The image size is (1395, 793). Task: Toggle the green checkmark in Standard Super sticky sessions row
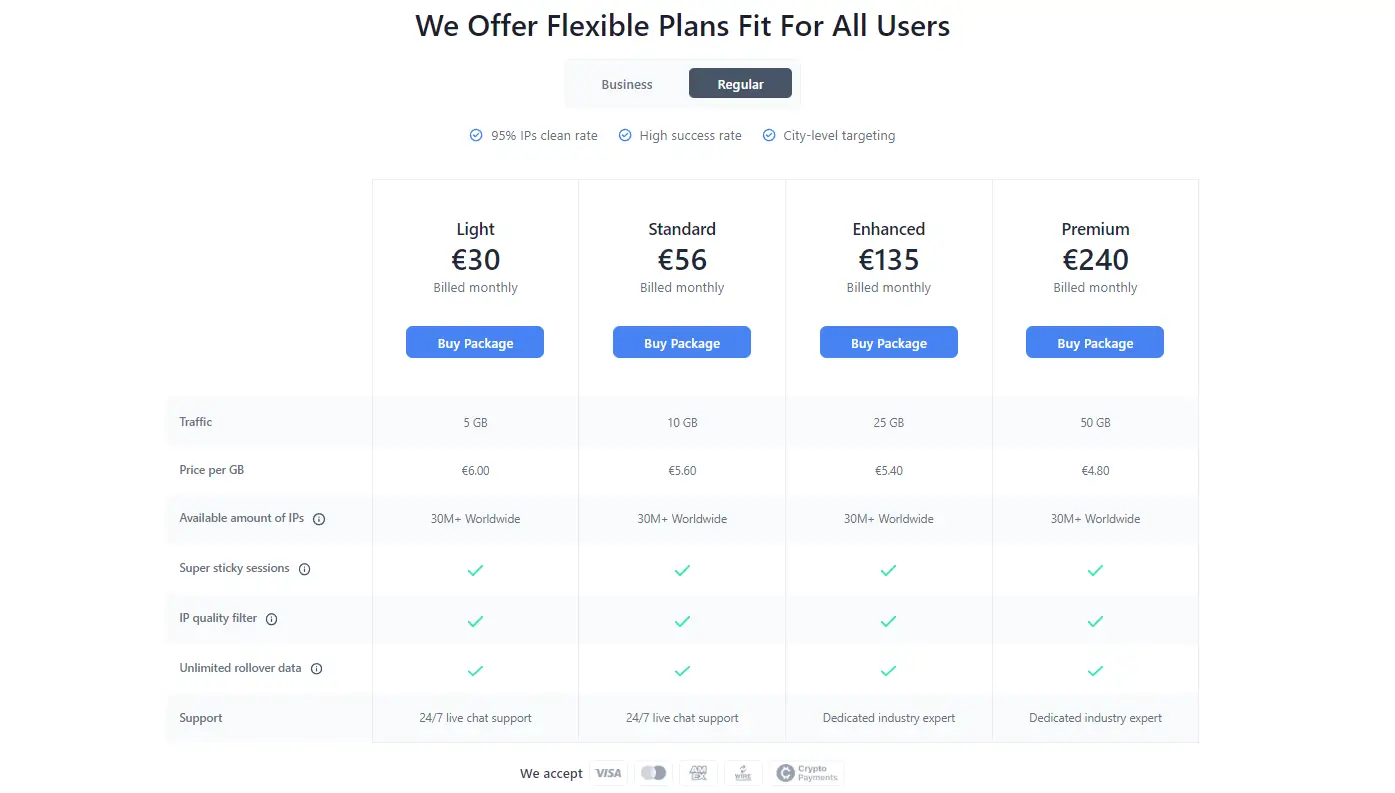682,570
